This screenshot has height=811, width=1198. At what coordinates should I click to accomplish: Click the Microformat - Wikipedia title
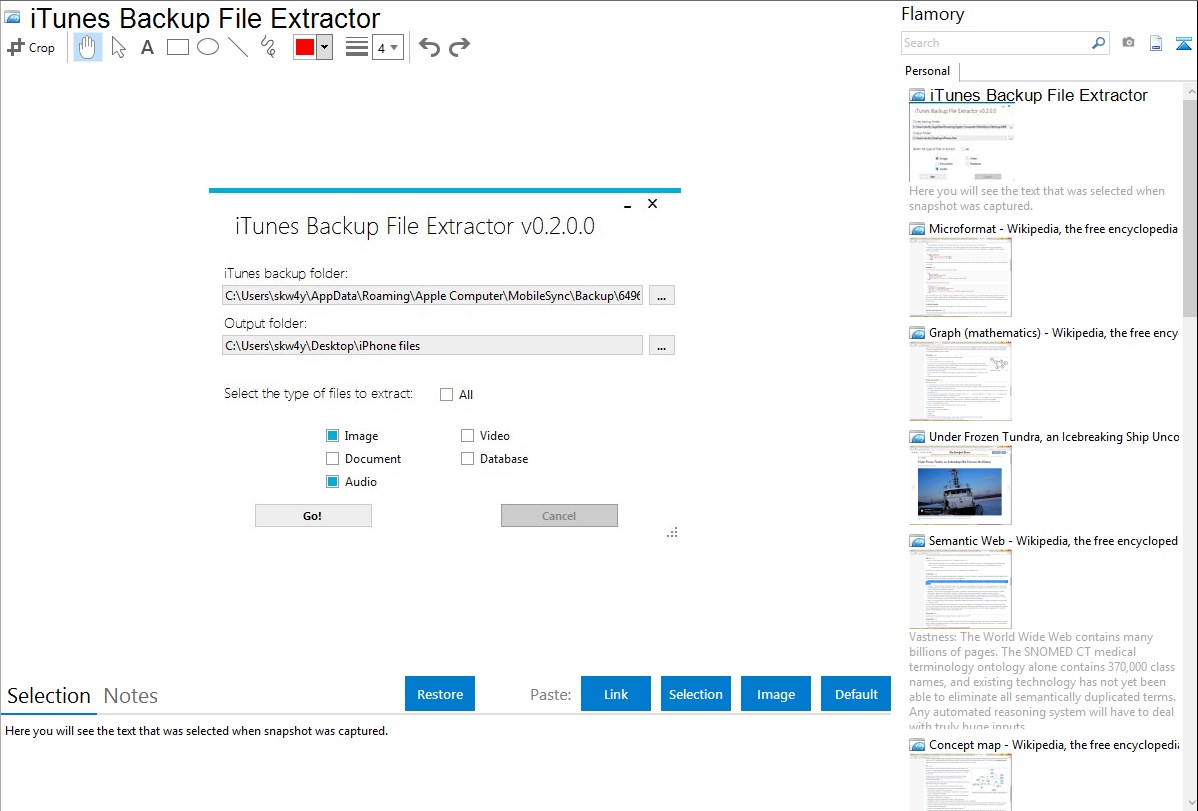tap(1053, 229)
